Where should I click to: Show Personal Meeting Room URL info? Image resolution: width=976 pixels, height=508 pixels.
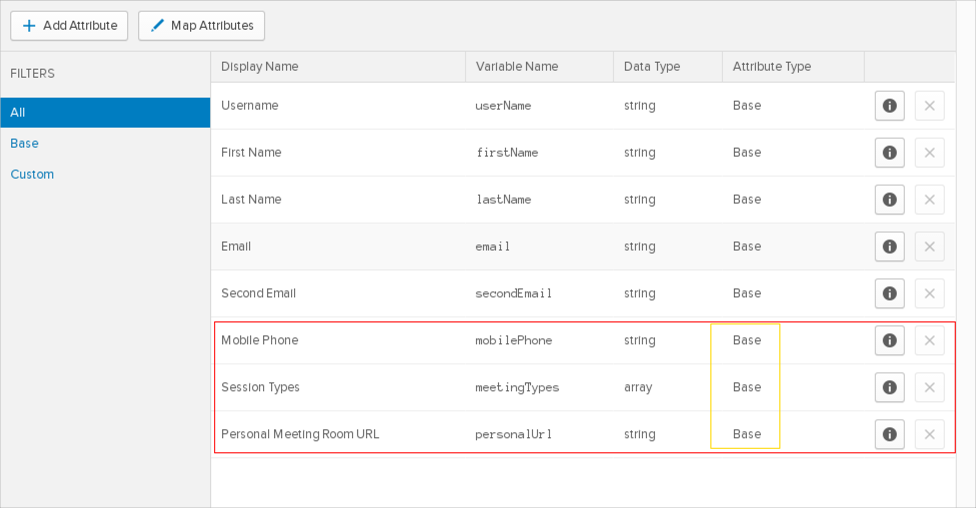(889, 435)
